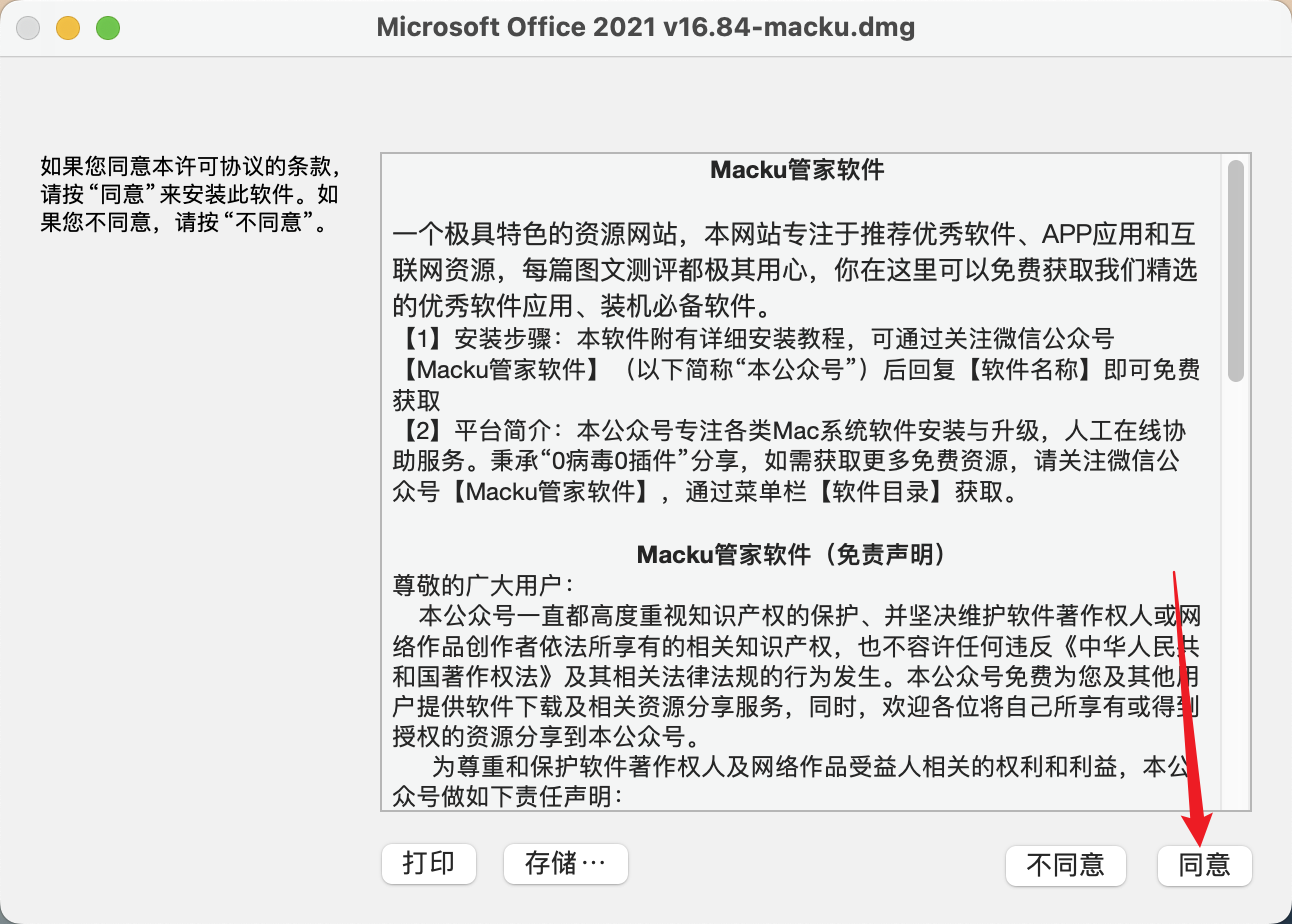
Task: Click the 打印 (Print) button
Action: click(428, 863)
